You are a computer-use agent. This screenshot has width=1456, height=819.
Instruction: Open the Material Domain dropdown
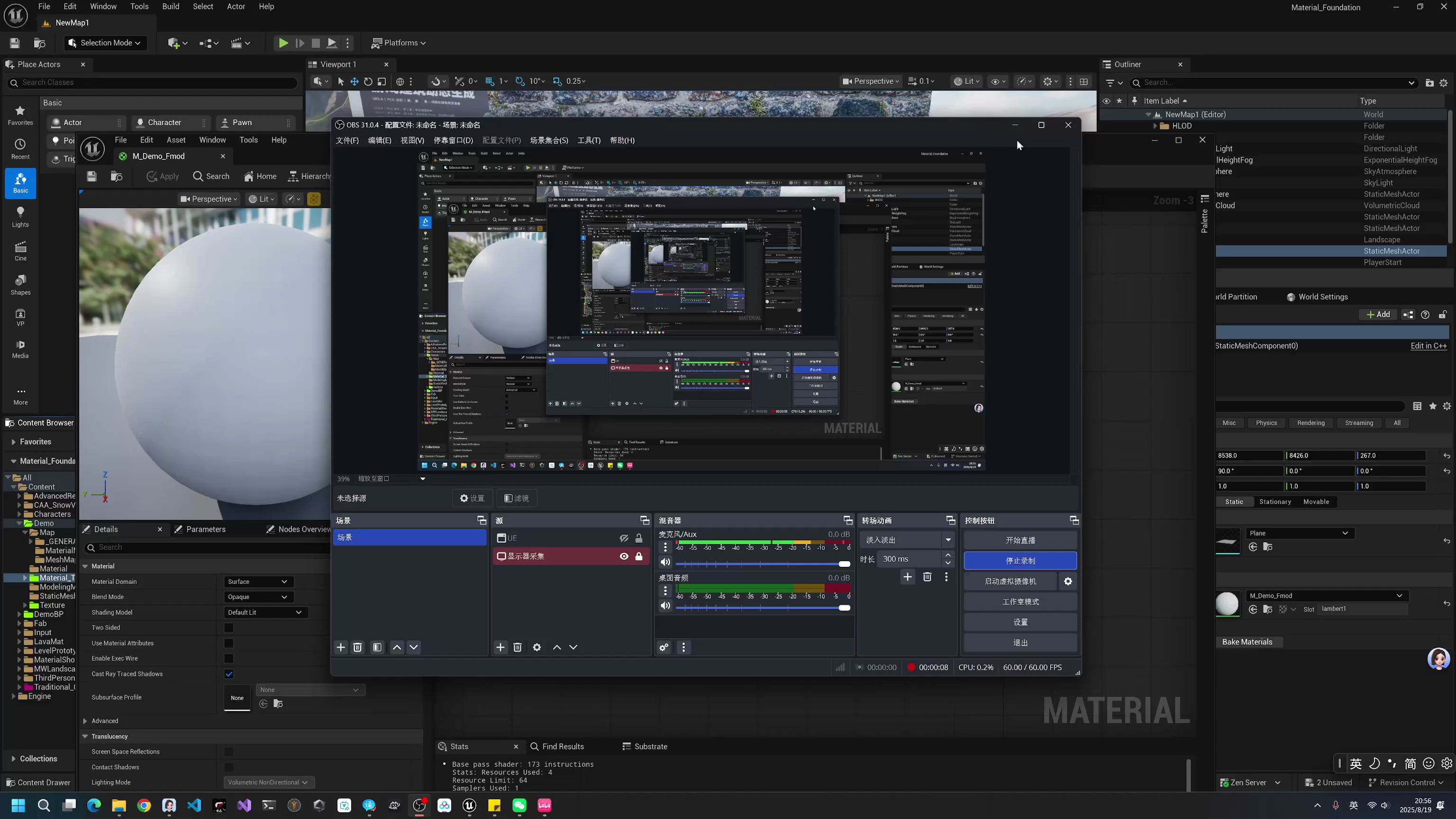(x=257, y=582)
